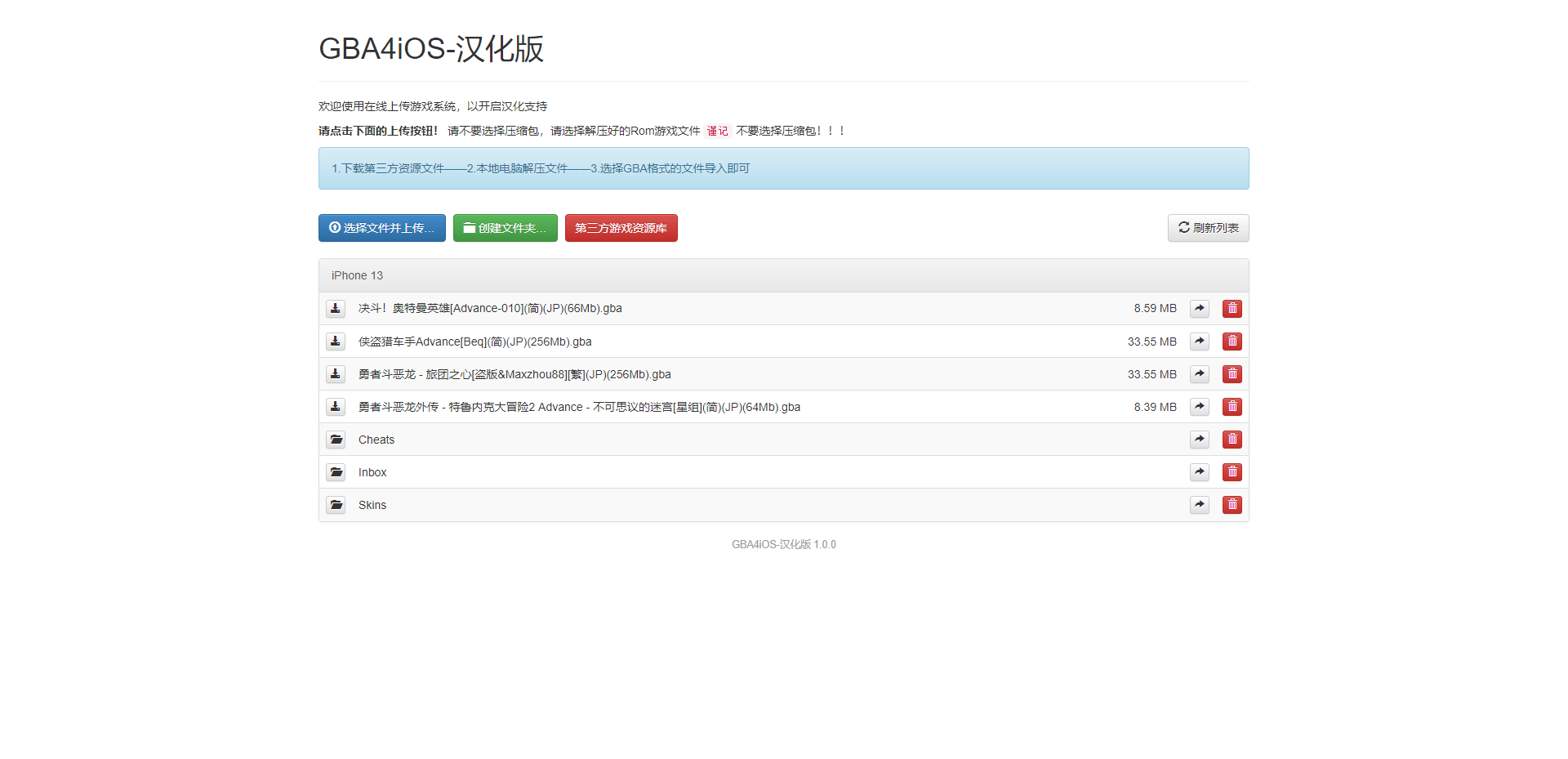Click the blue instruction steps banner
The width and height of the screenshot is (1568, 759).
click(784, 168)
